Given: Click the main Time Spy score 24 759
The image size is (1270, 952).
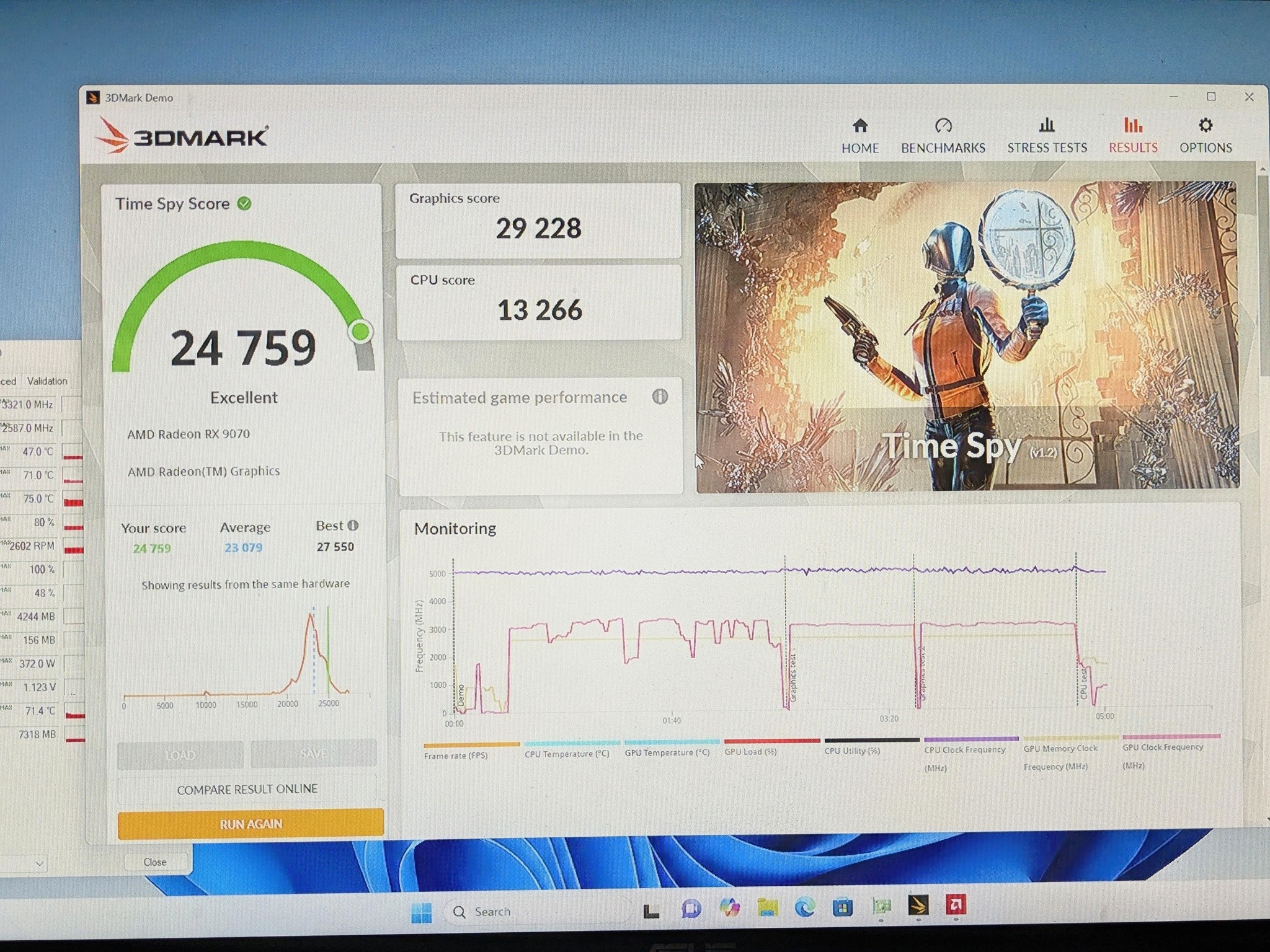Looking at the screenshot, I should click(243, 348).
